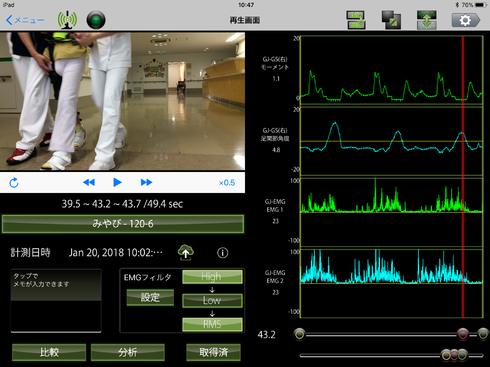Tap the 取得済 button
Viewport: 490px width, 367px height.
[x=213, y=352]
